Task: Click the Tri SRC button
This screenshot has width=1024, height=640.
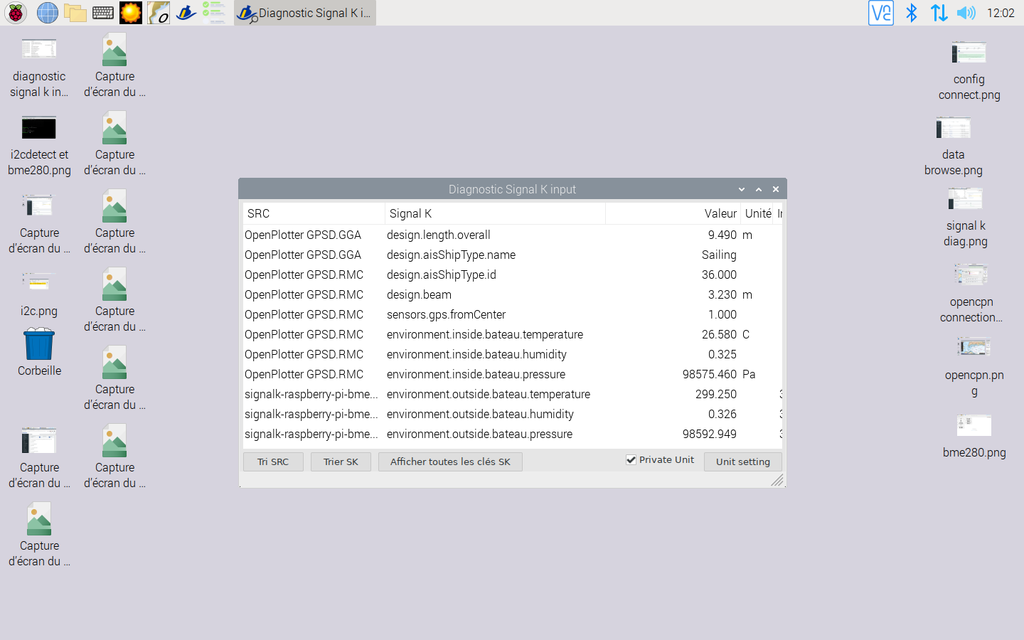Action: point(273,462)
